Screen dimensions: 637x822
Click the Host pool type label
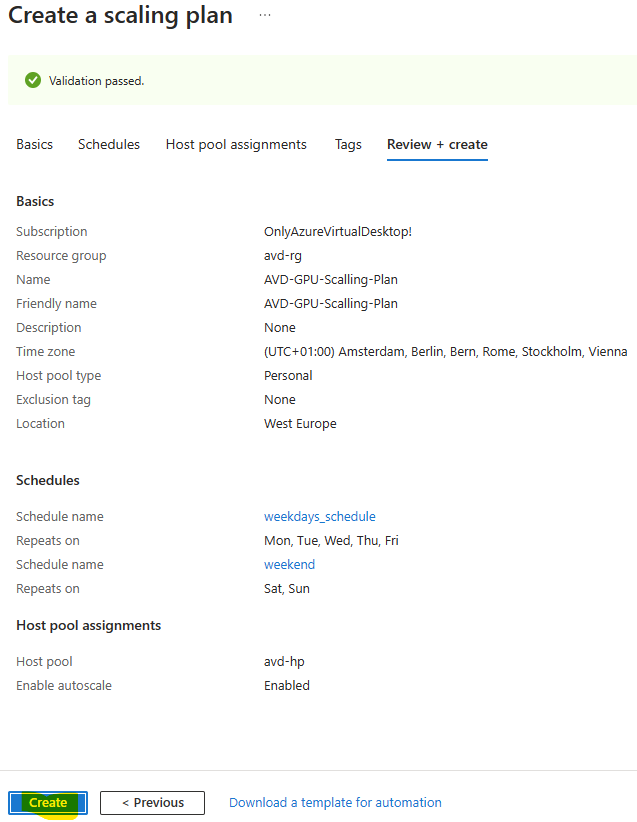[59, 375]
